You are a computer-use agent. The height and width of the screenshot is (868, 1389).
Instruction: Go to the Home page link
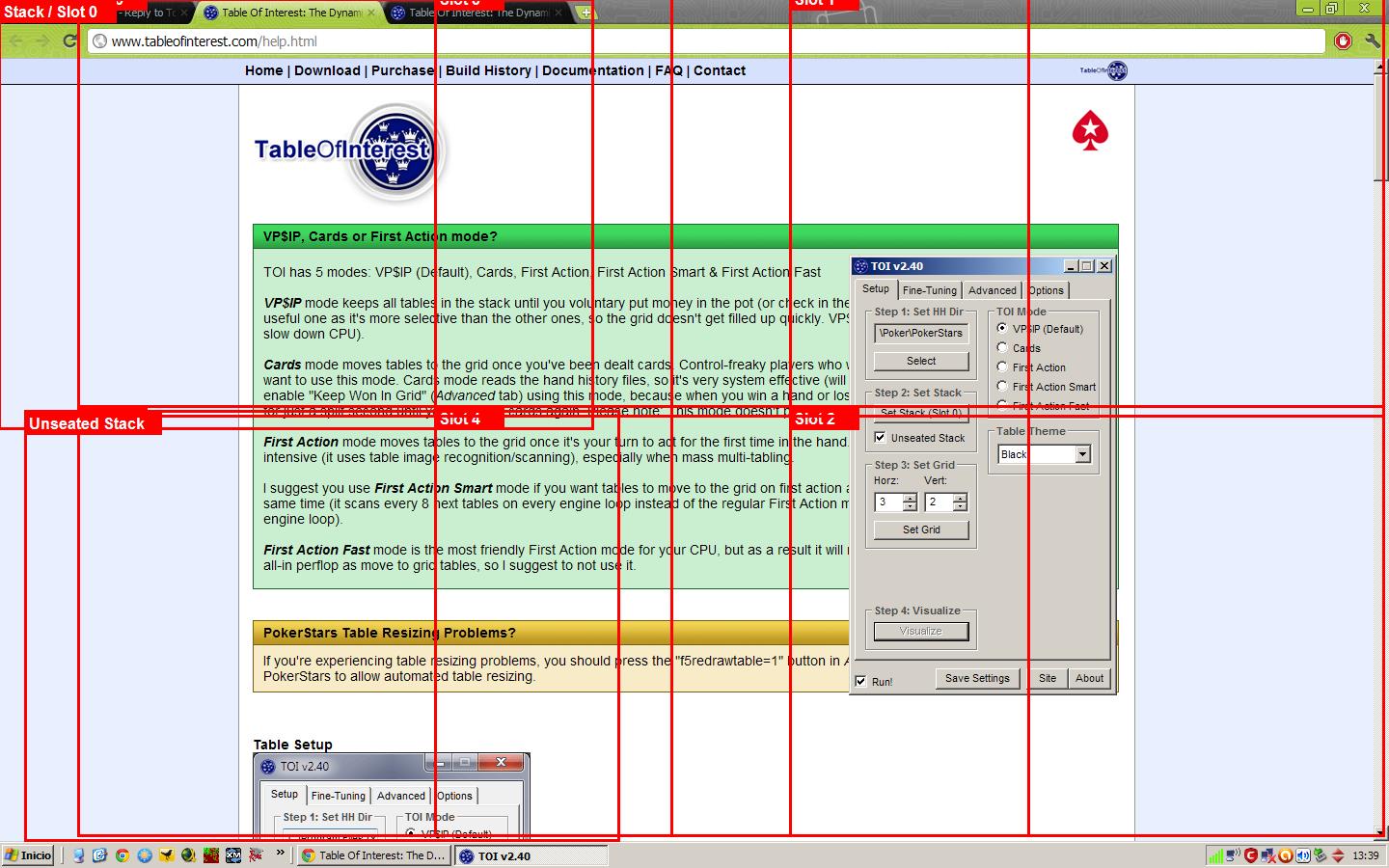click(x=264, y=70)
